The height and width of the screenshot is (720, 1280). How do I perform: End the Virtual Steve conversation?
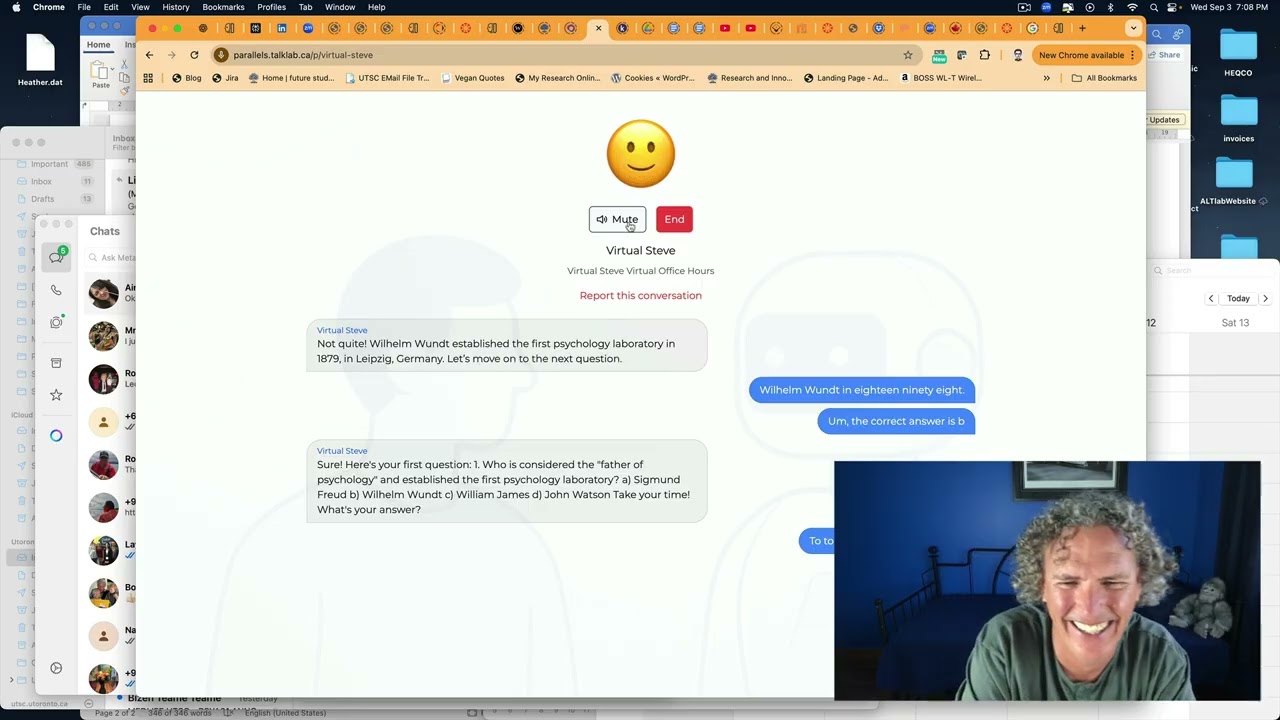[x=674, y=219]
